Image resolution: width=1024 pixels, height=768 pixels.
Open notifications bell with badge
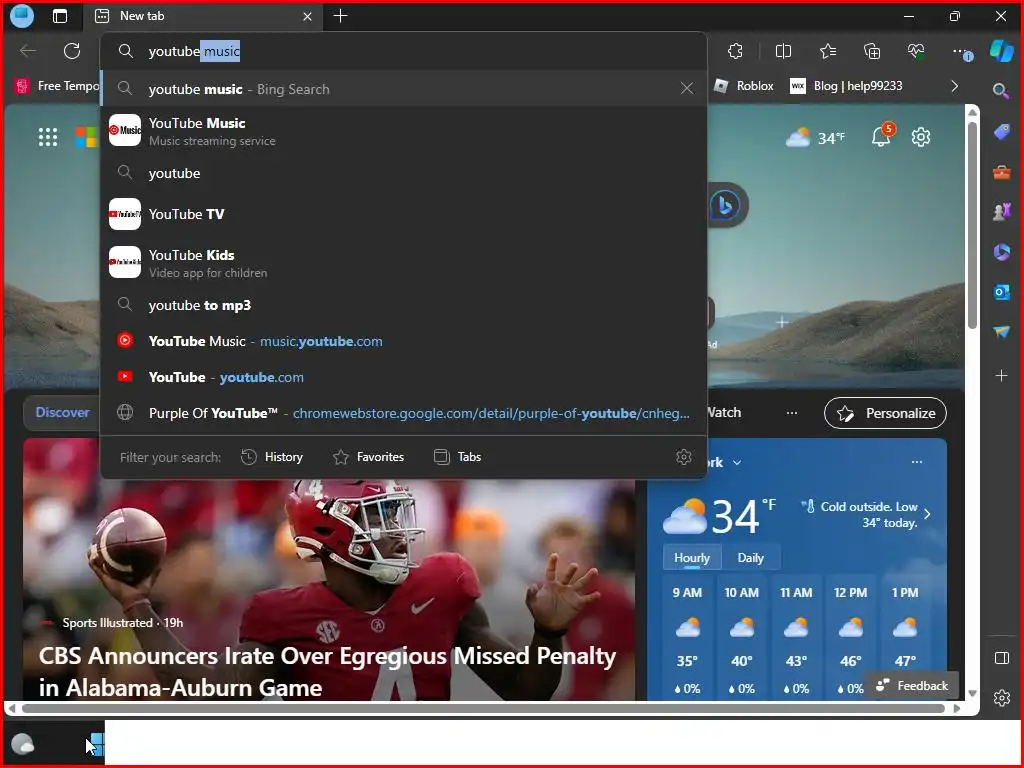pyautogui.click(x=882, y=135)
